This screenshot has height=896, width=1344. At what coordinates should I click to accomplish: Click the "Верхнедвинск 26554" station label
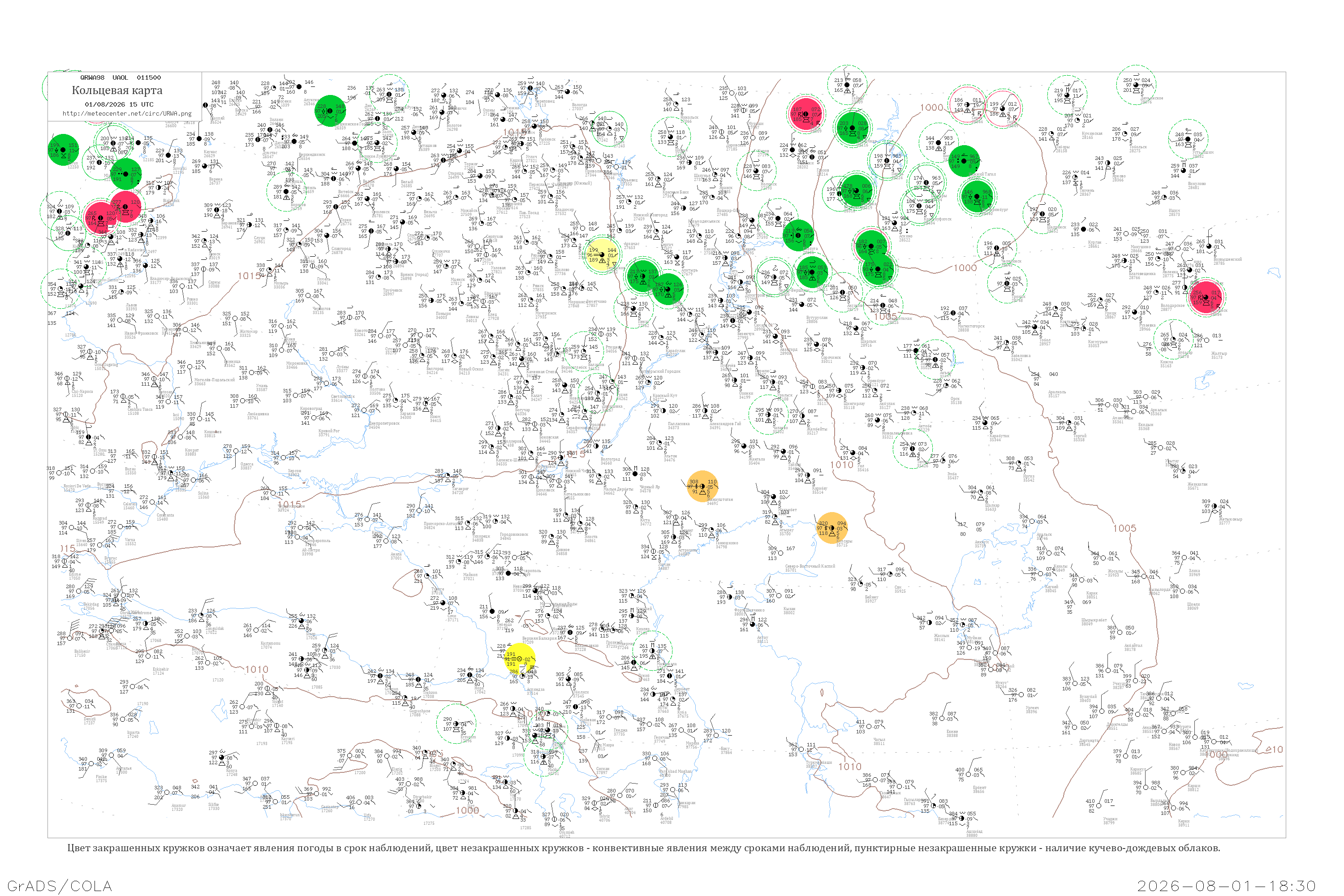click(311, 156)
